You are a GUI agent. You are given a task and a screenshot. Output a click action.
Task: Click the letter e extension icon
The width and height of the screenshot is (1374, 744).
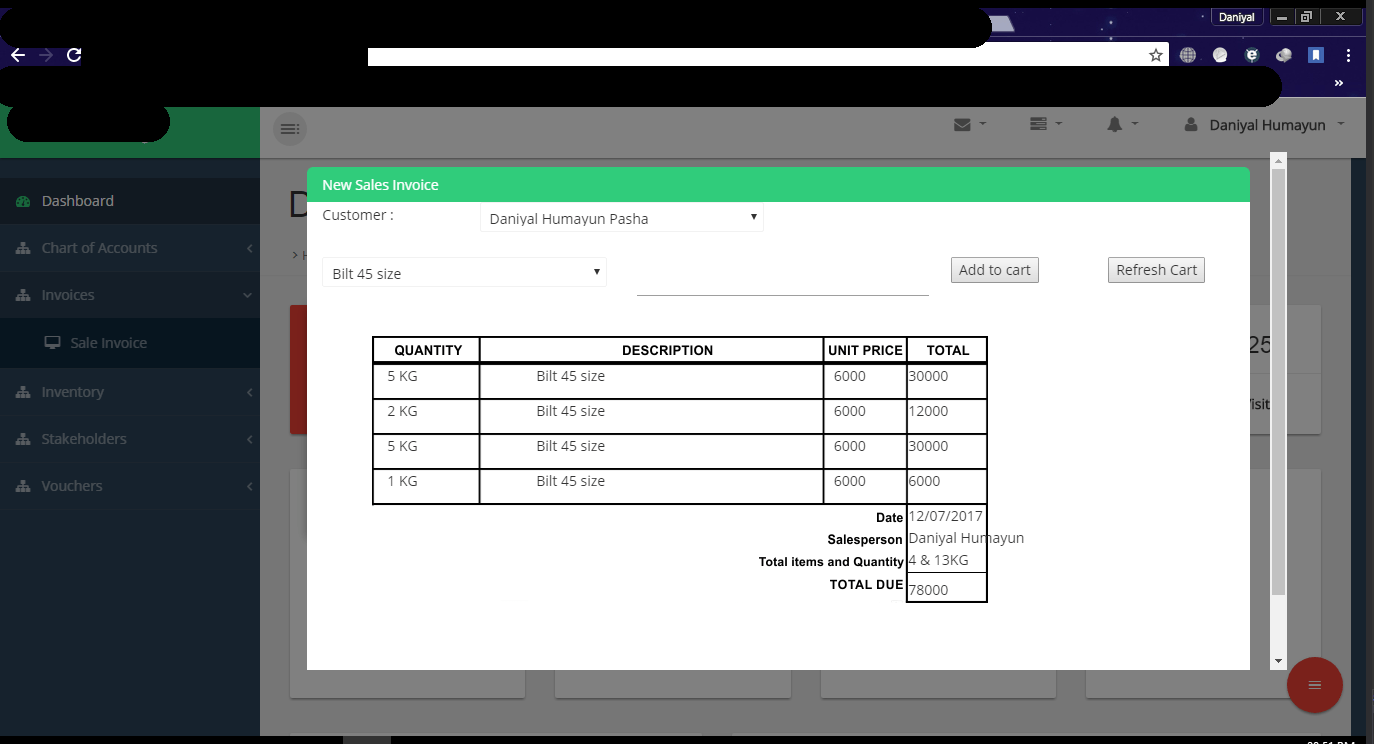coord(1252,55)
